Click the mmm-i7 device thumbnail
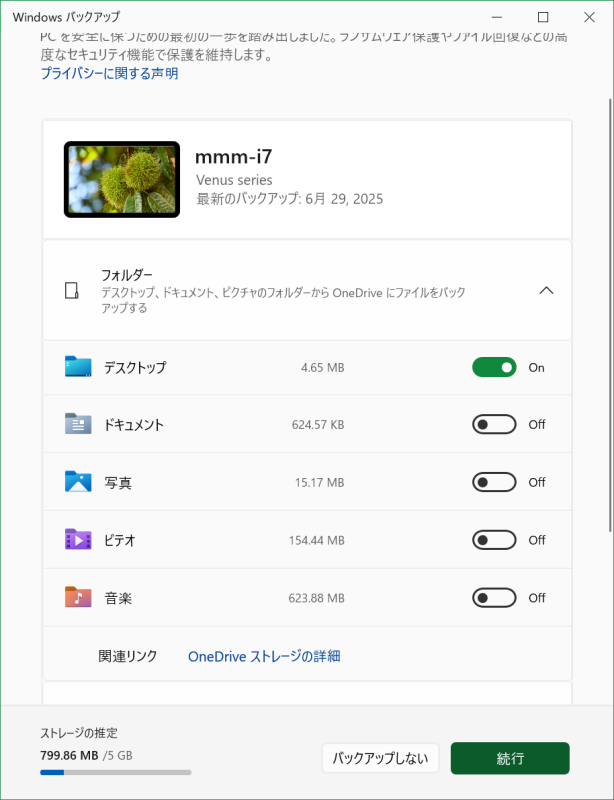Viewport: 614px width, 800px height. (x=122, y=180)
